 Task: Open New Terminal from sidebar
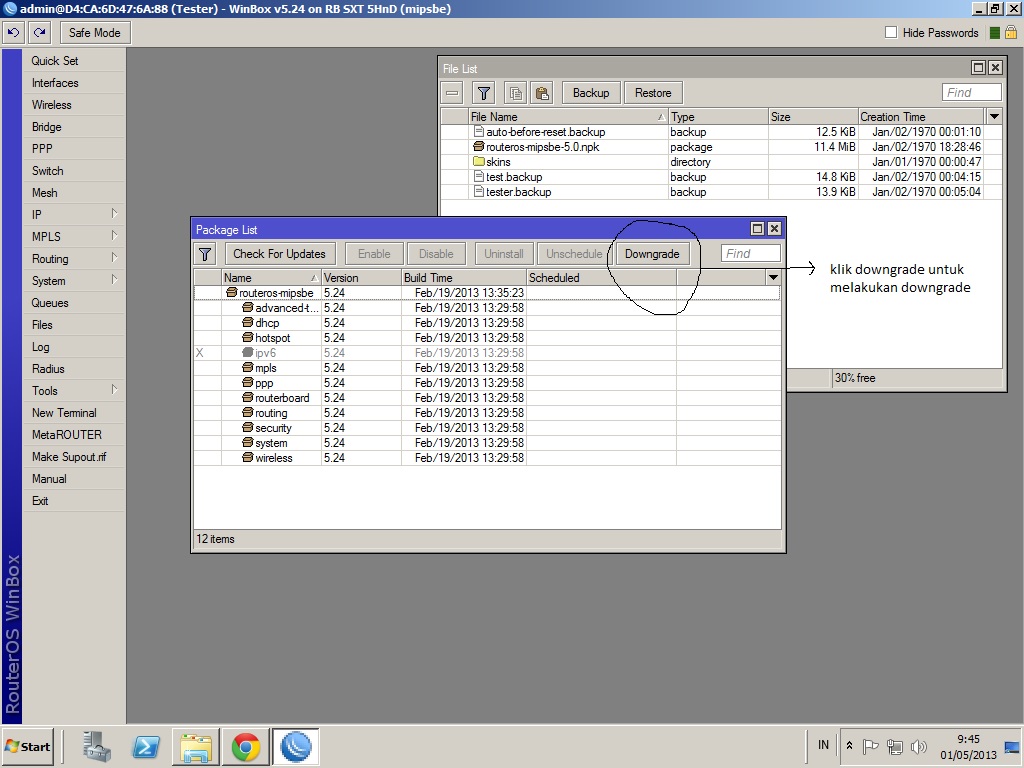click(64, 413)
